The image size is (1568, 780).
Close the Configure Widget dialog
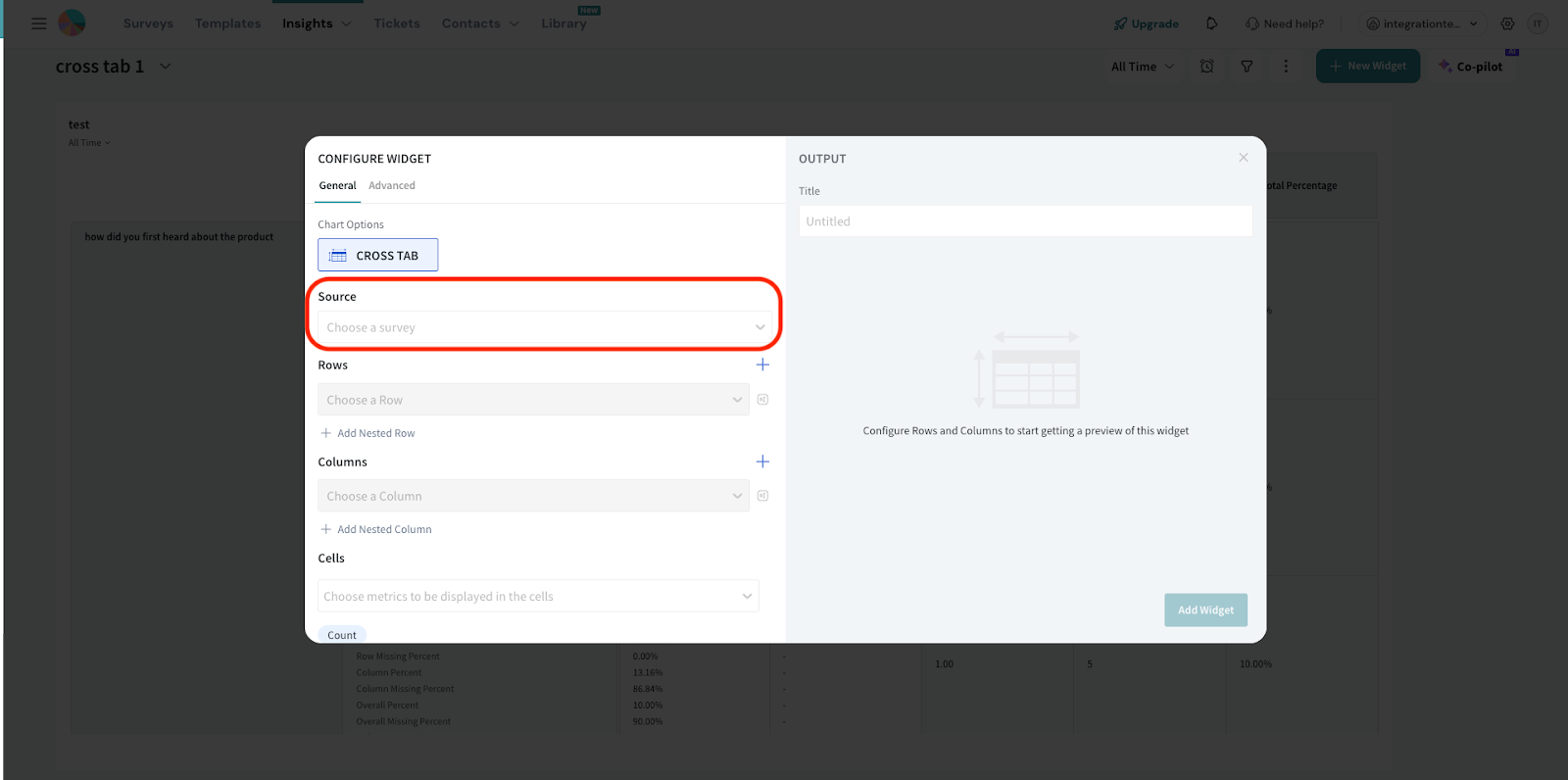click(x=1243, y=158)
